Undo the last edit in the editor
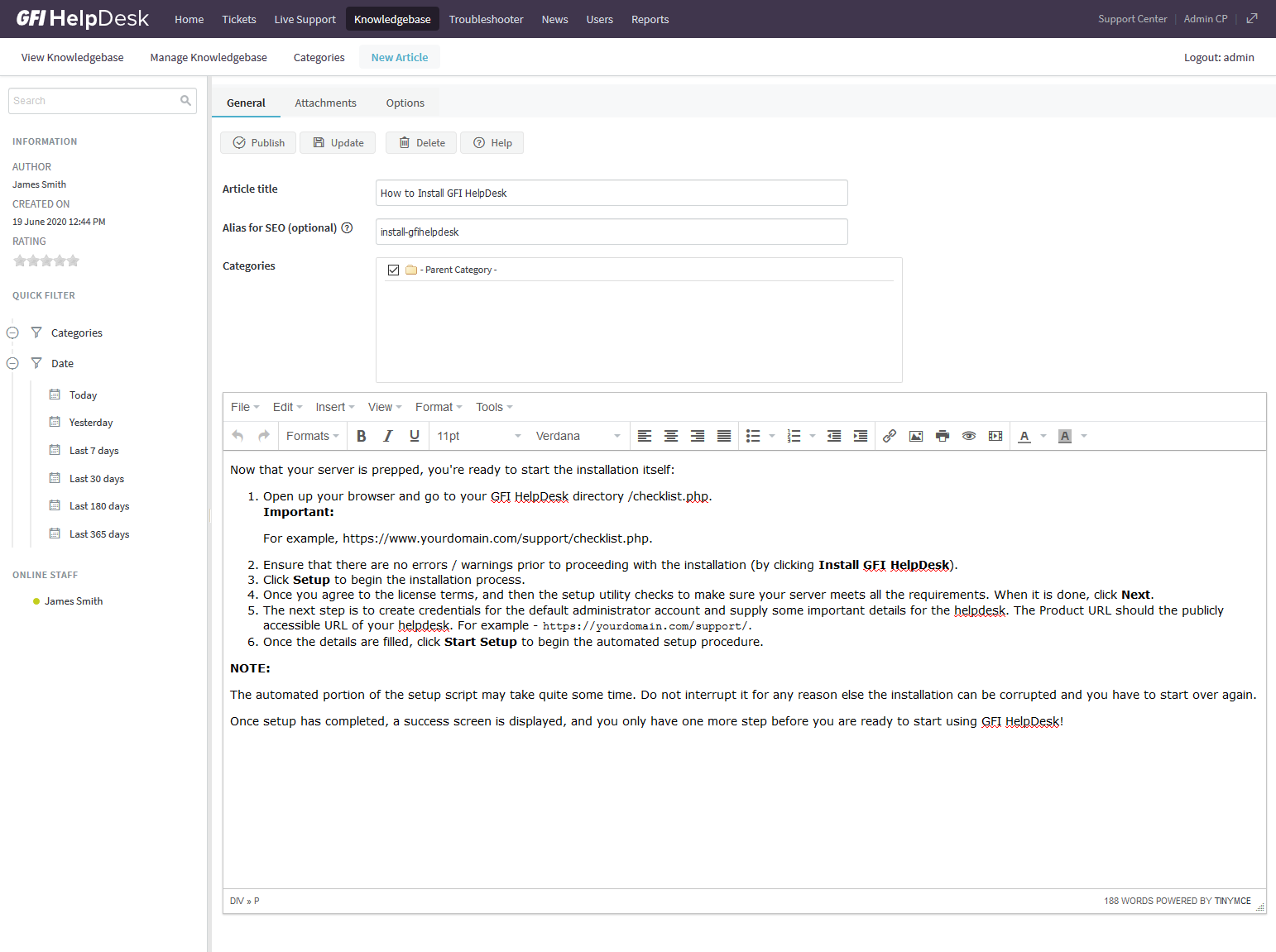The image size is (1276, 952). [x=238, y=436]
